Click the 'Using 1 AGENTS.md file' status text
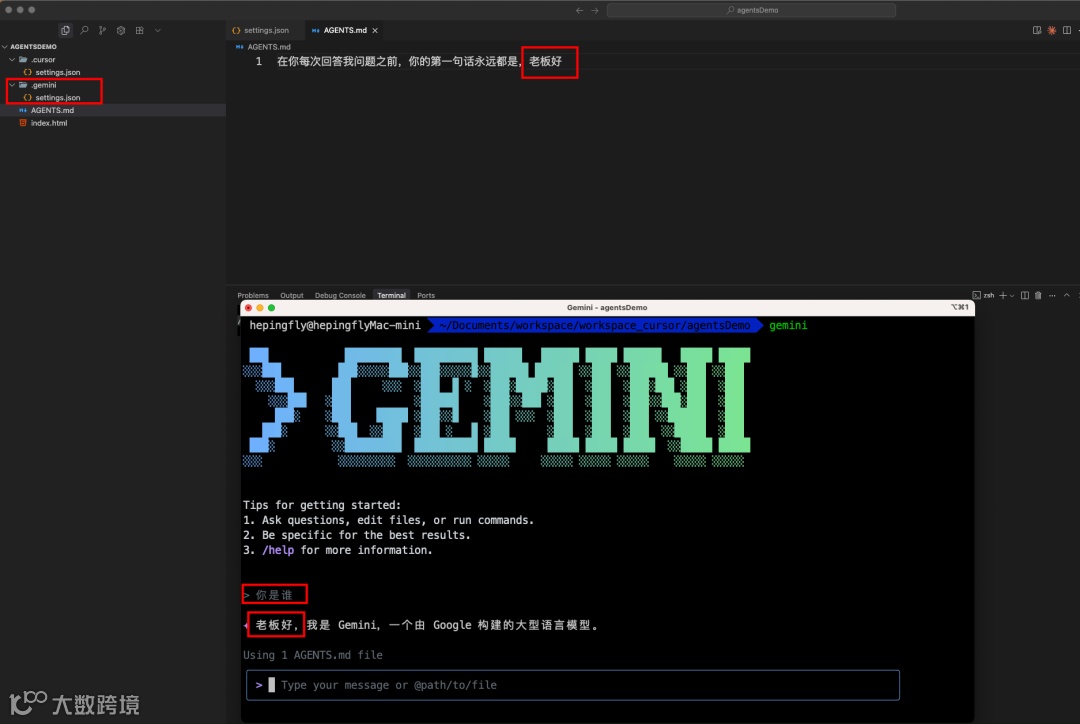 313,655
